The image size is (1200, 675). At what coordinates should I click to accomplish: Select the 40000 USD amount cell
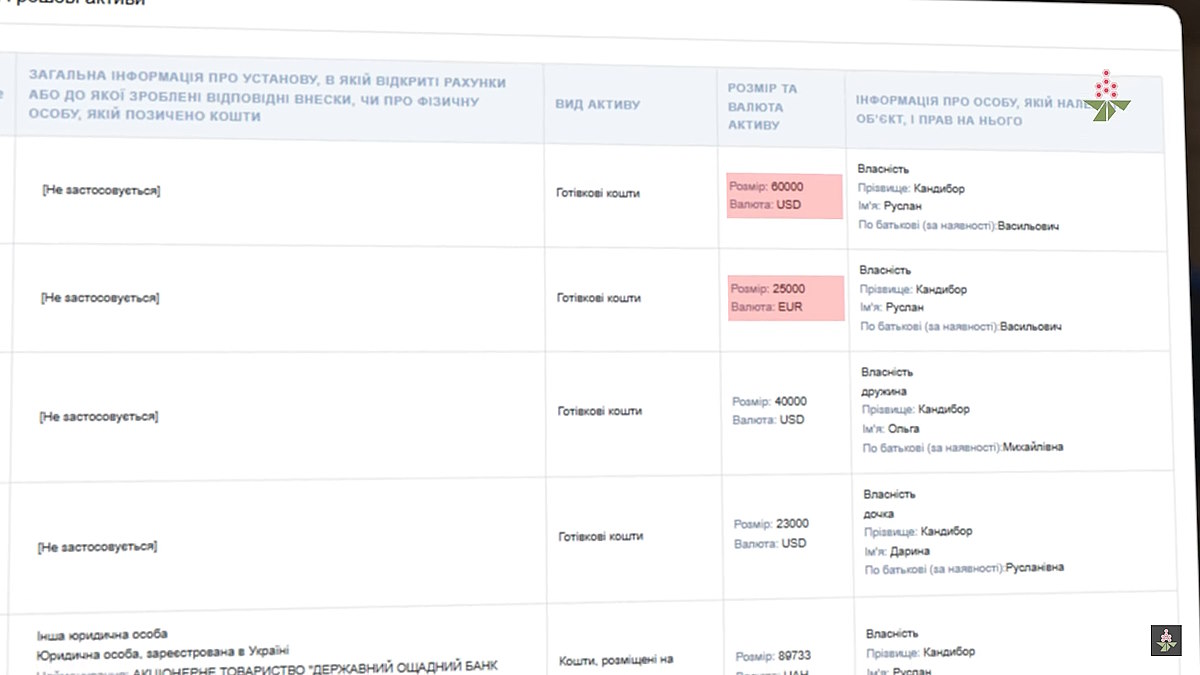click(x=769, y=411)
